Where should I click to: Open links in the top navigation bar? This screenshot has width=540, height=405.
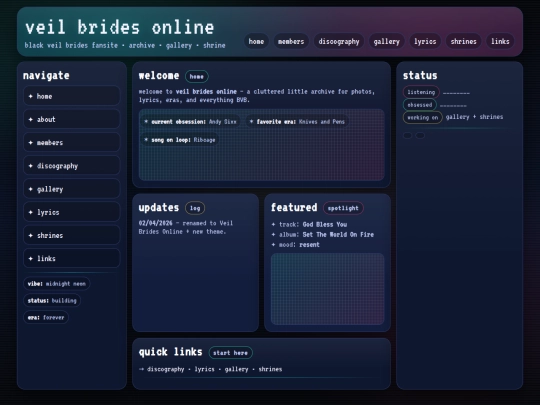click(500, 41)
